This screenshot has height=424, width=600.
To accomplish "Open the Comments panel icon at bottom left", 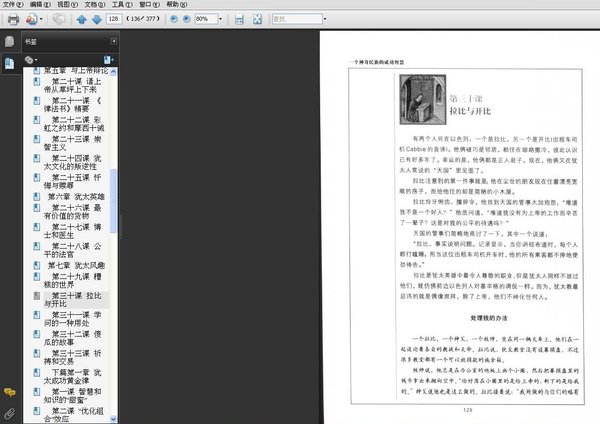I will click(9, 392).
